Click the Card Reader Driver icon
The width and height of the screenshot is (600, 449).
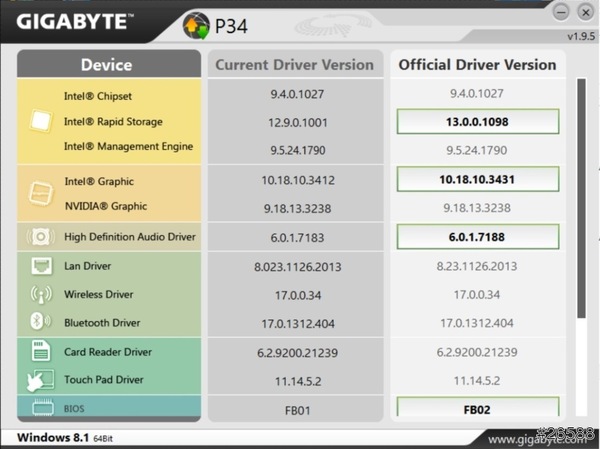pyautogui.click(x=41, y=352)
